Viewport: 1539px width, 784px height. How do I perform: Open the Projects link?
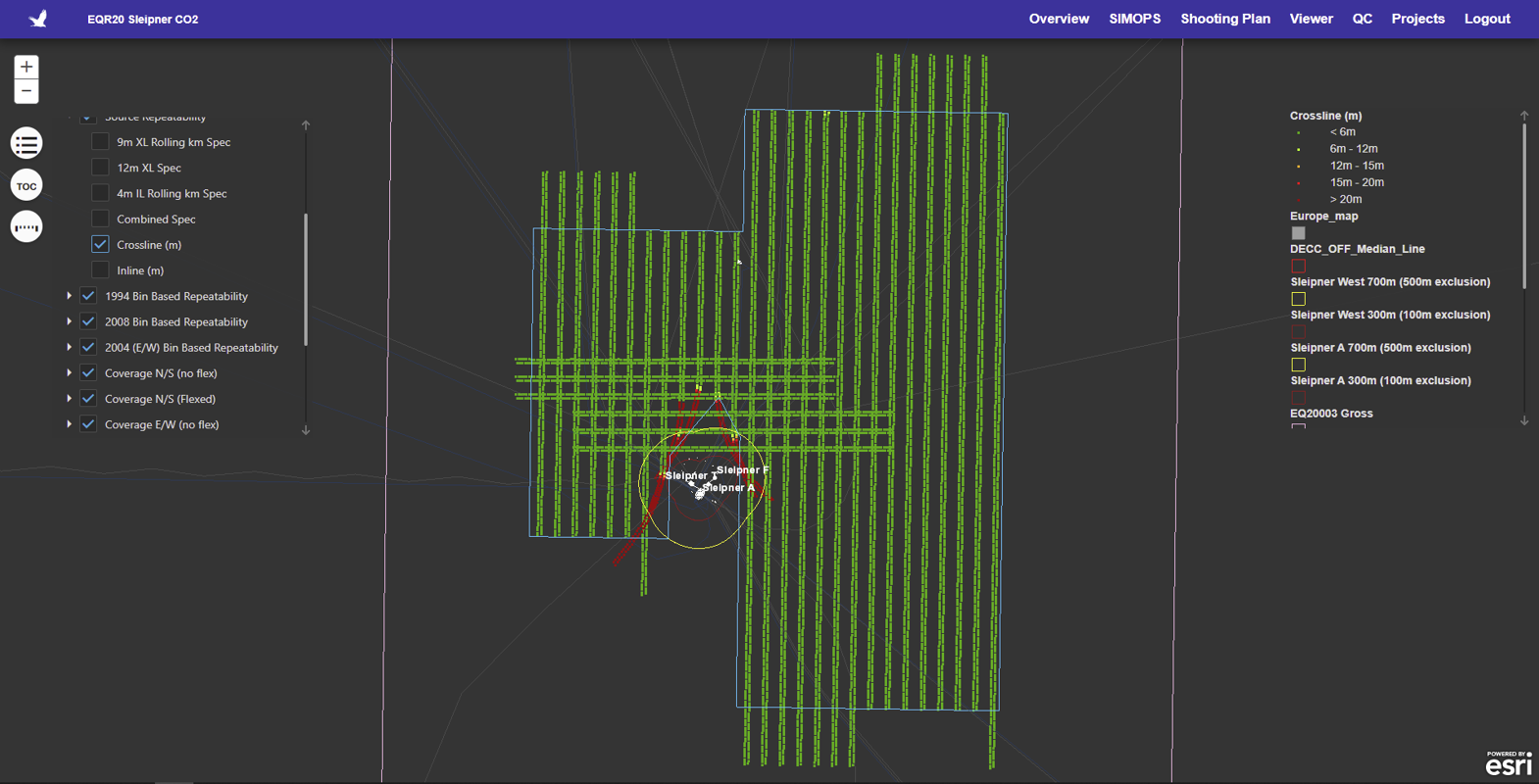click(x=1417, y=19)
